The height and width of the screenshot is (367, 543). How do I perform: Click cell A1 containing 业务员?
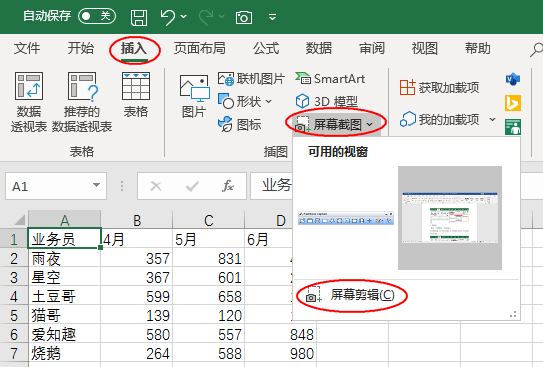(64, 239)
